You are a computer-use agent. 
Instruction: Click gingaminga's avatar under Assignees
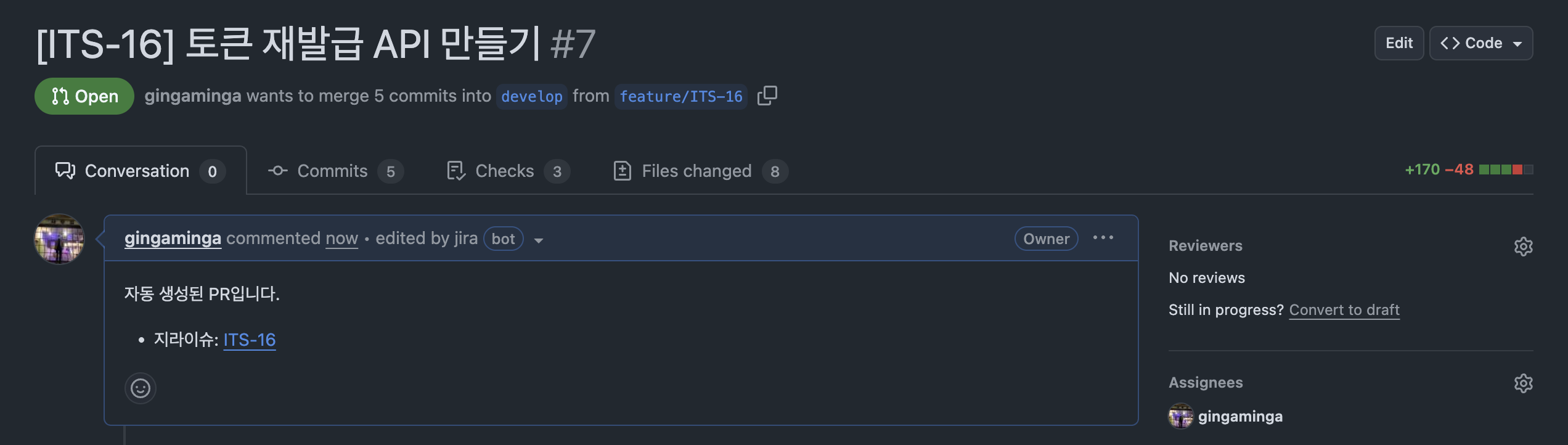pyautogui.click(x=1181, y=416)
